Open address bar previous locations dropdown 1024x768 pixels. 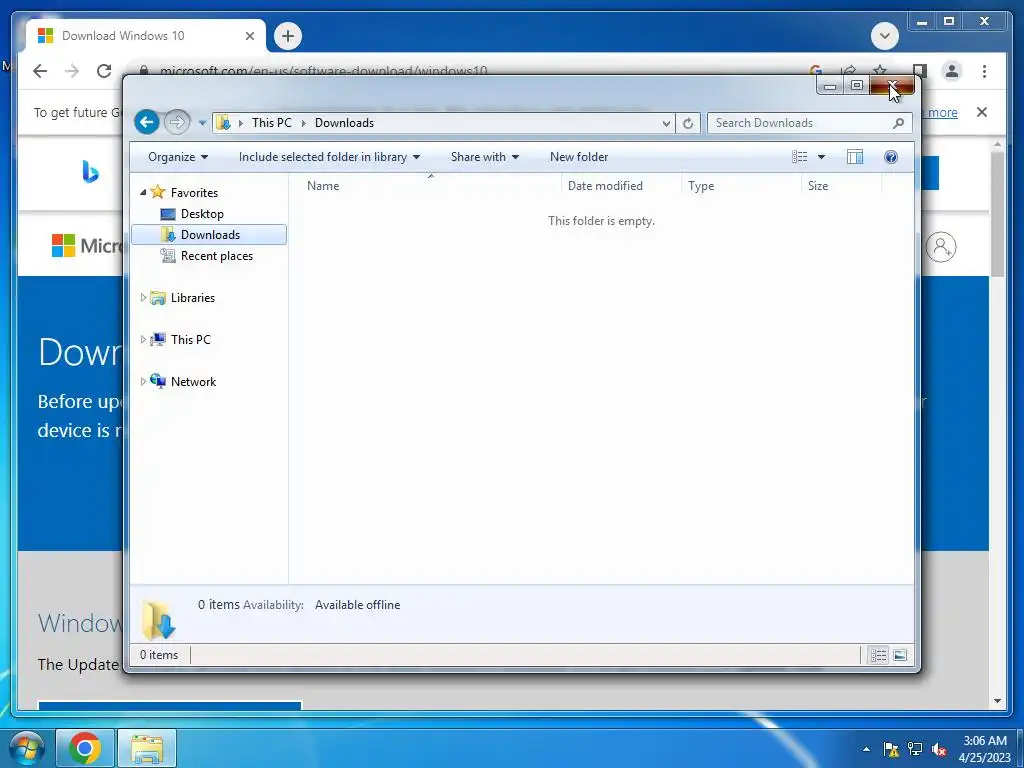pos(665,123)
